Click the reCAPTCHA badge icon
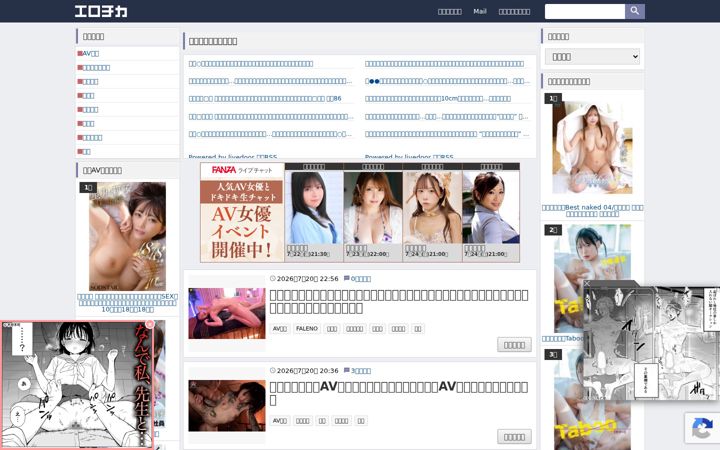Image resolution: width=720 pixels, height=450 pixels. click(702, 428)
